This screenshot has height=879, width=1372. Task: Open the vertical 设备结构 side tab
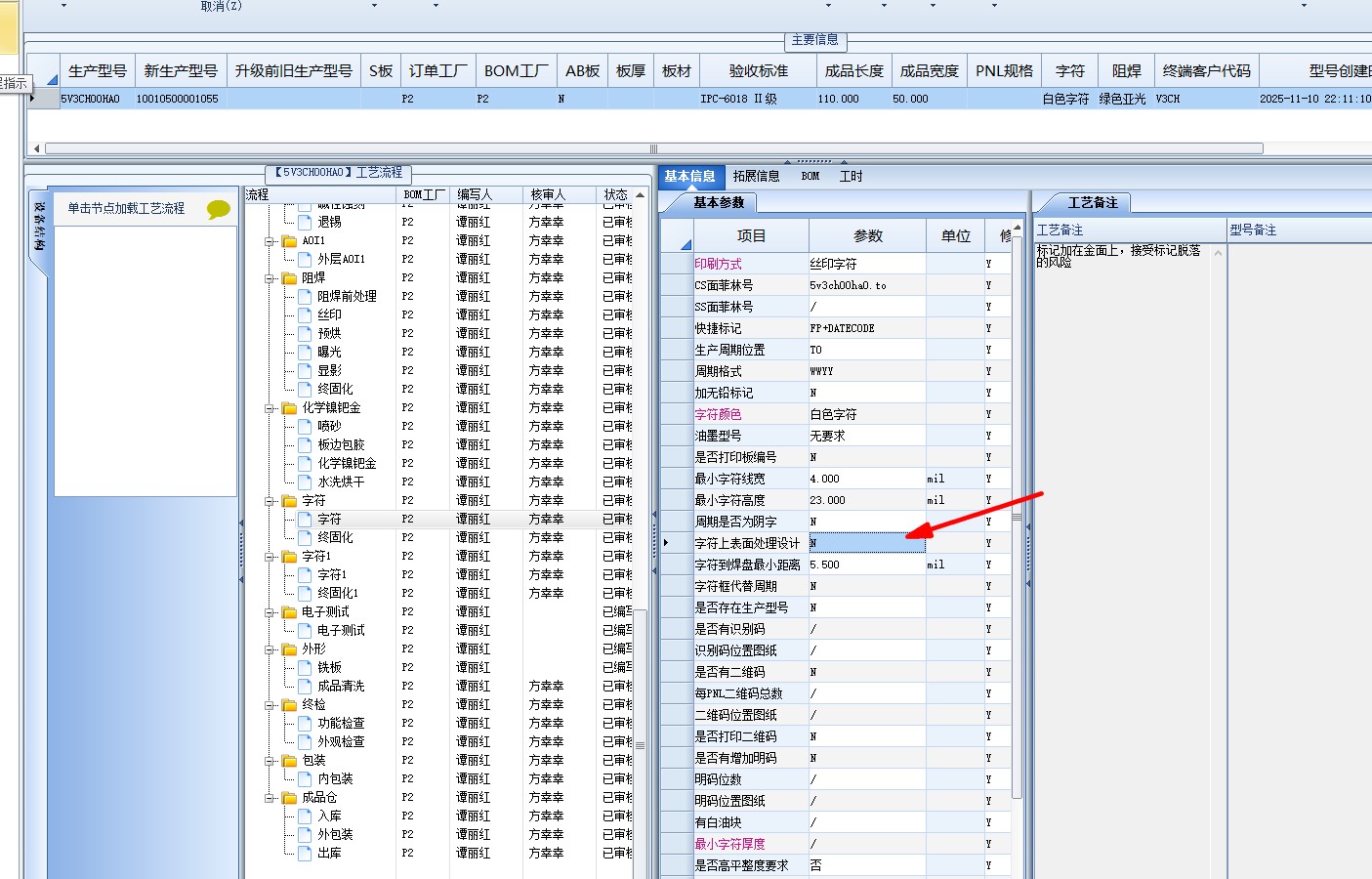pyautogui.click(x=38, y=227)
